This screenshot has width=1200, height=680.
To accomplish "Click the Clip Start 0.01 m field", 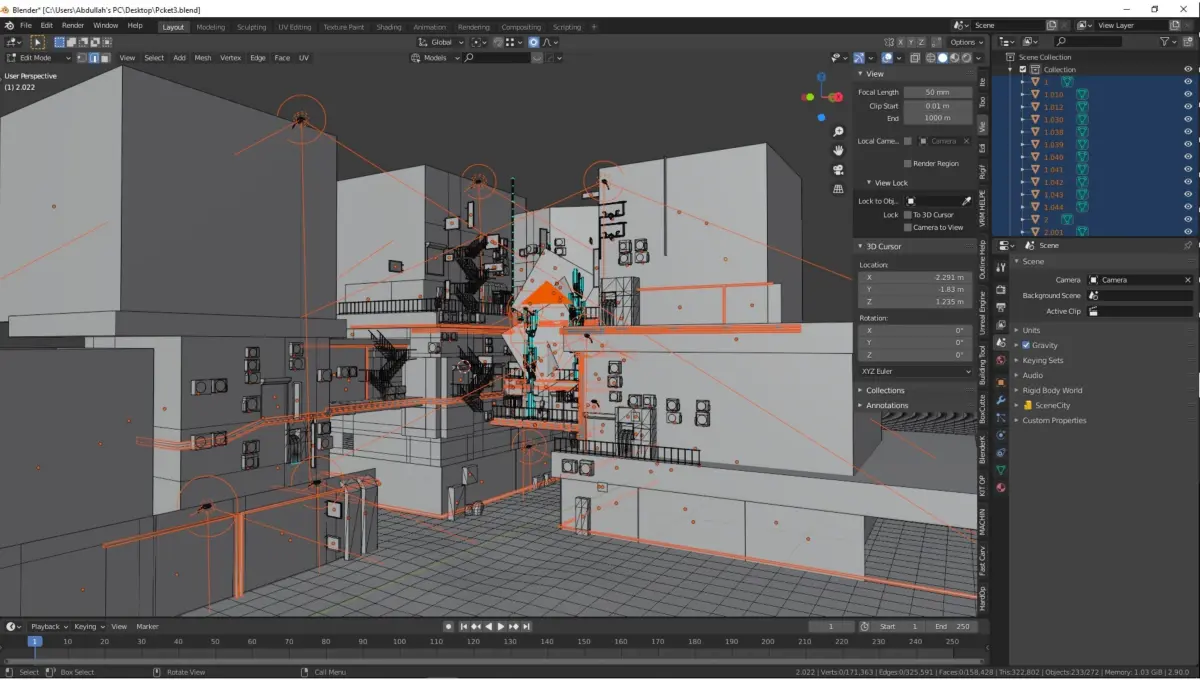I will pyautogui.click(x=937, y=105).
